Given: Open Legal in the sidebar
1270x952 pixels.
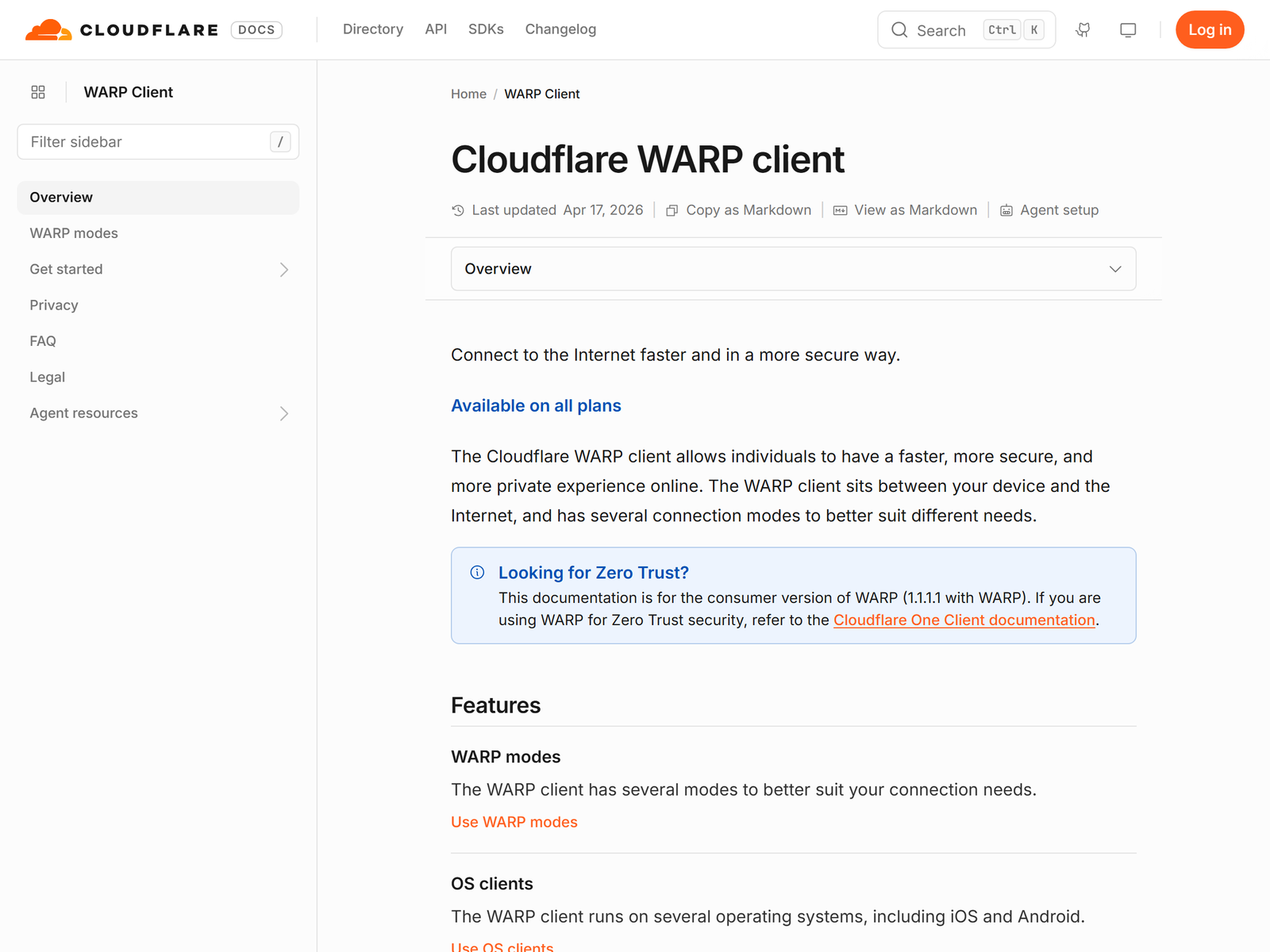Looking at the screenshot, I should pyautogui.click(x=158, y=377).
